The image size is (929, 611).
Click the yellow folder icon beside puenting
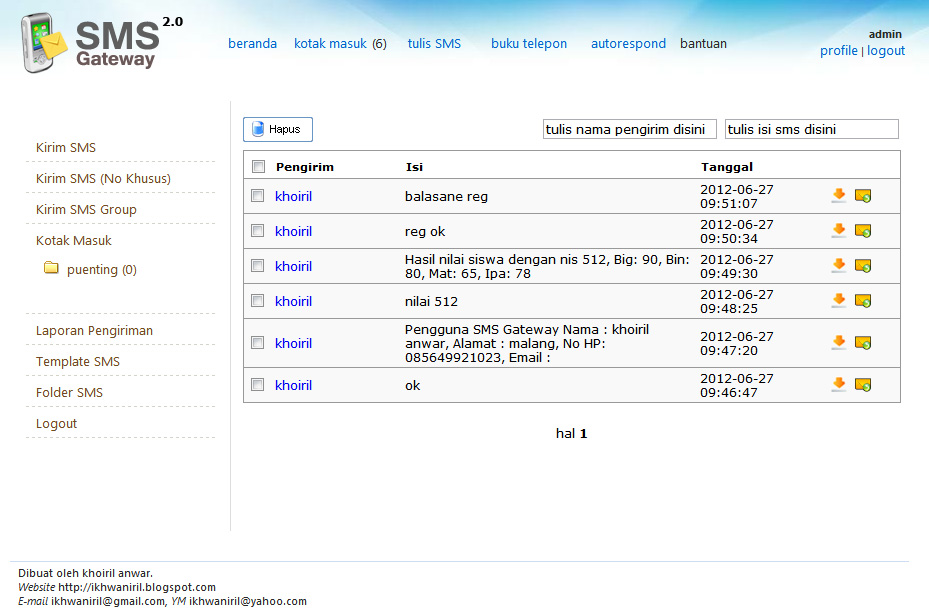(51, 269)
